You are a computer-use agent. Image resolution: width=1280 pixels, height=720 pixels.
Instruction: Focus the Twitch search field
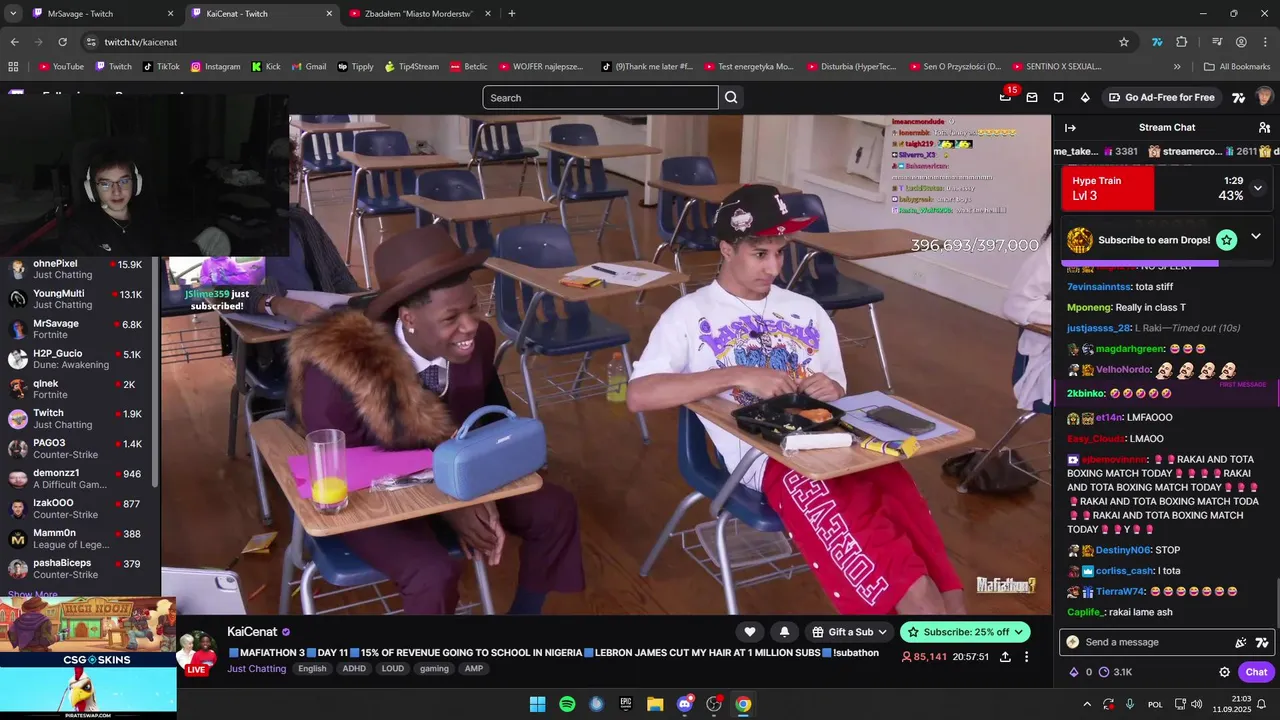[600, 97]
